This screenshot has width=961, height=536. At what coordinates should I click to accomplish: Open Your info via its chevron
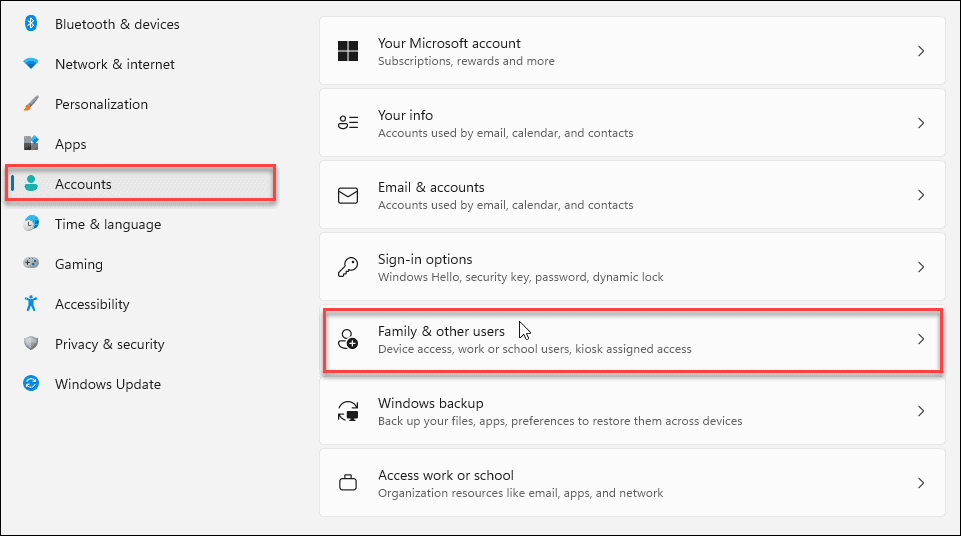click(921, 123)
